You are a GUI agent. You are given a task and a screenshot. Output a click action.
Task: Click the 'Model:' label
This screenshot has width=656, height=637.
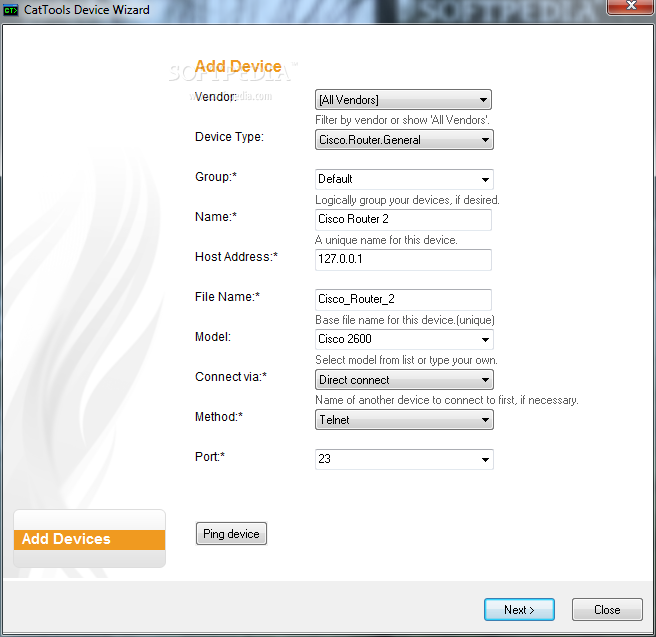pyautogui.click(x=213, y=337)
